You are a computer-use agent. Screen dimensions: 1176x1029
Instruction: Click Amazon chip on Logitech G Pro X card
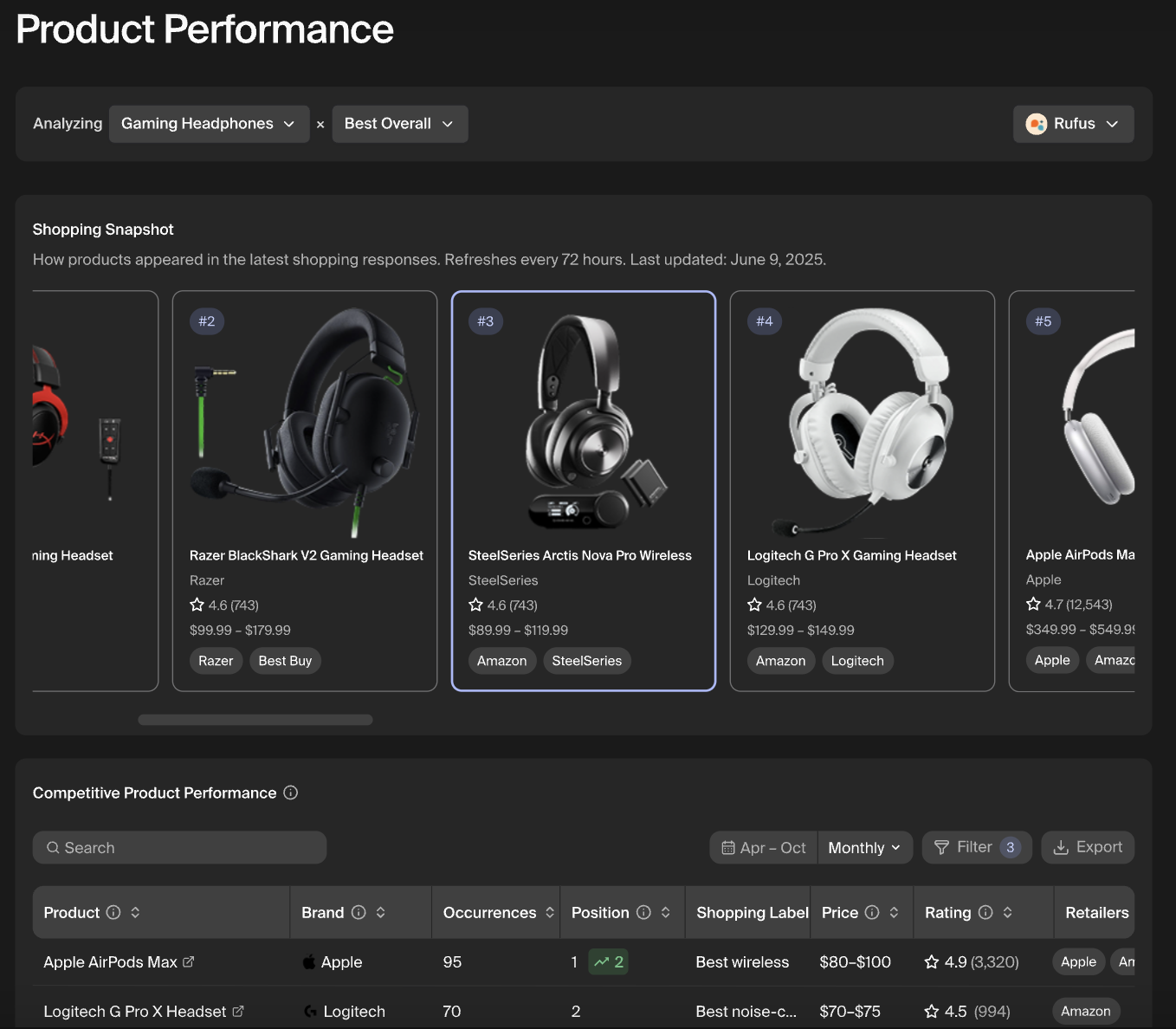(780, 661)
